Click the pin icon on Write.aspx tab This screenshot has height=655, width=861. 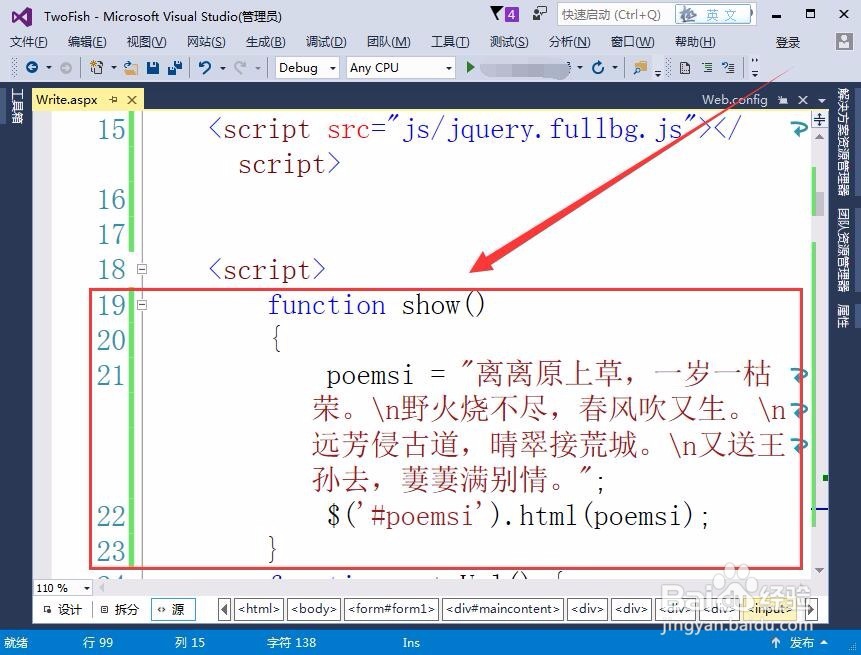click(x=114, y=99)
